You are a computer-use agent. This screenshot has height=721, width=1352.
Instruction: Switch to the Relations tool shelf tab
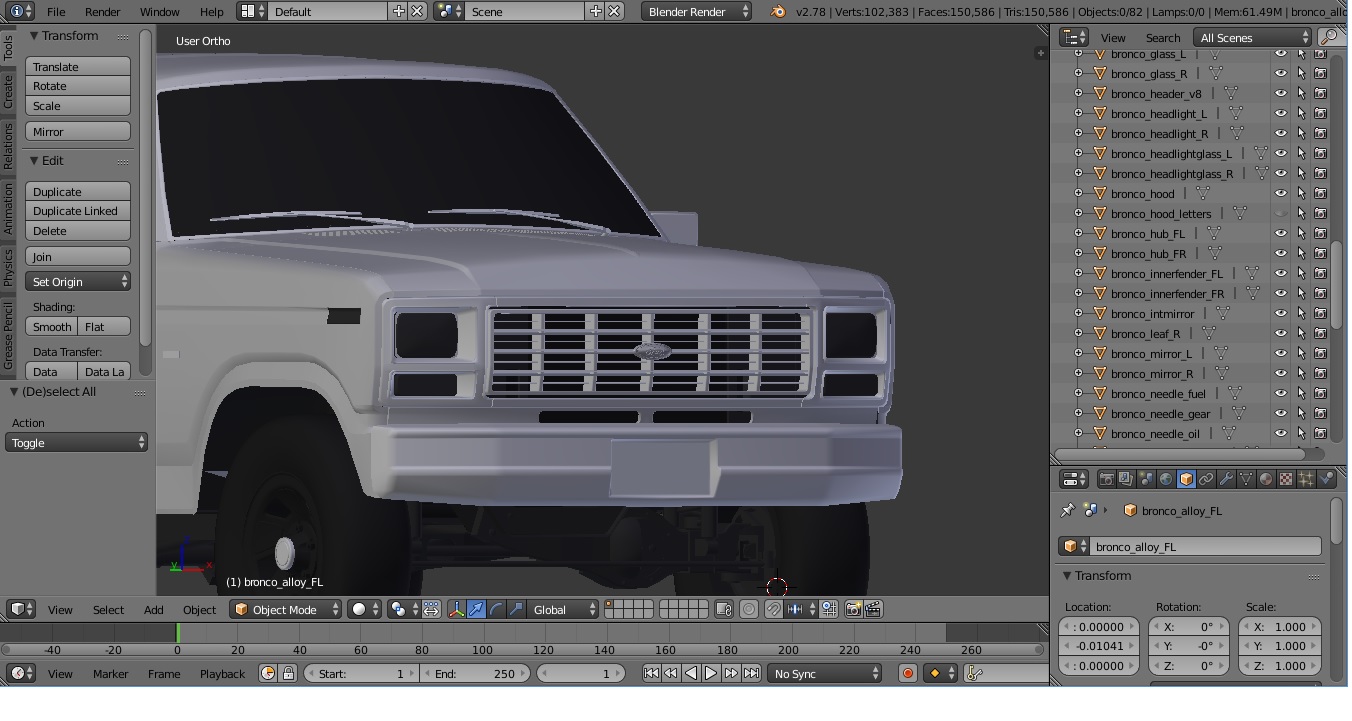8,146
